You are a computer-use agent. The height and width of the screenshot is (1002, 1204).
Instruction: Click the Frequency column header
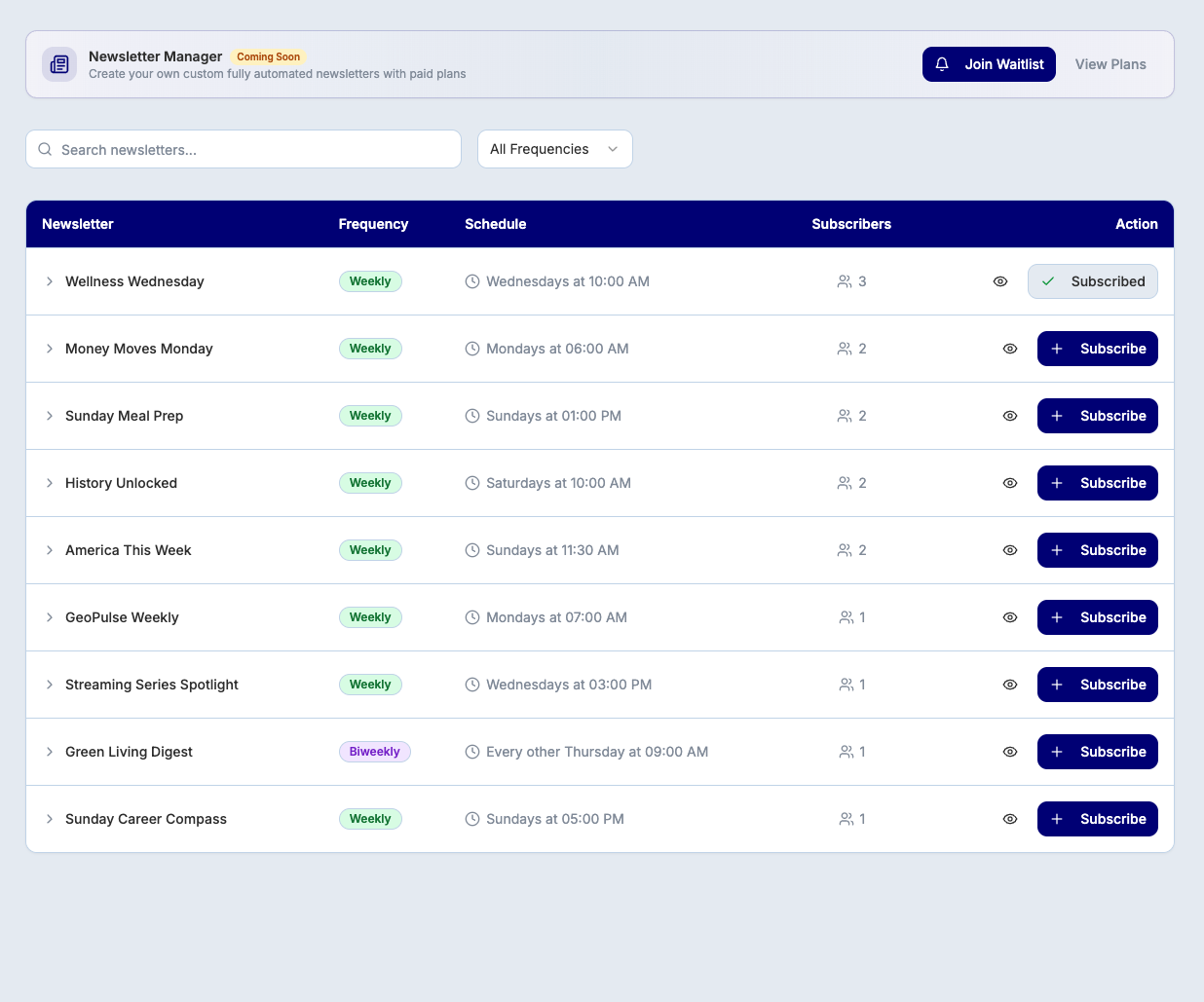point(373,224)
